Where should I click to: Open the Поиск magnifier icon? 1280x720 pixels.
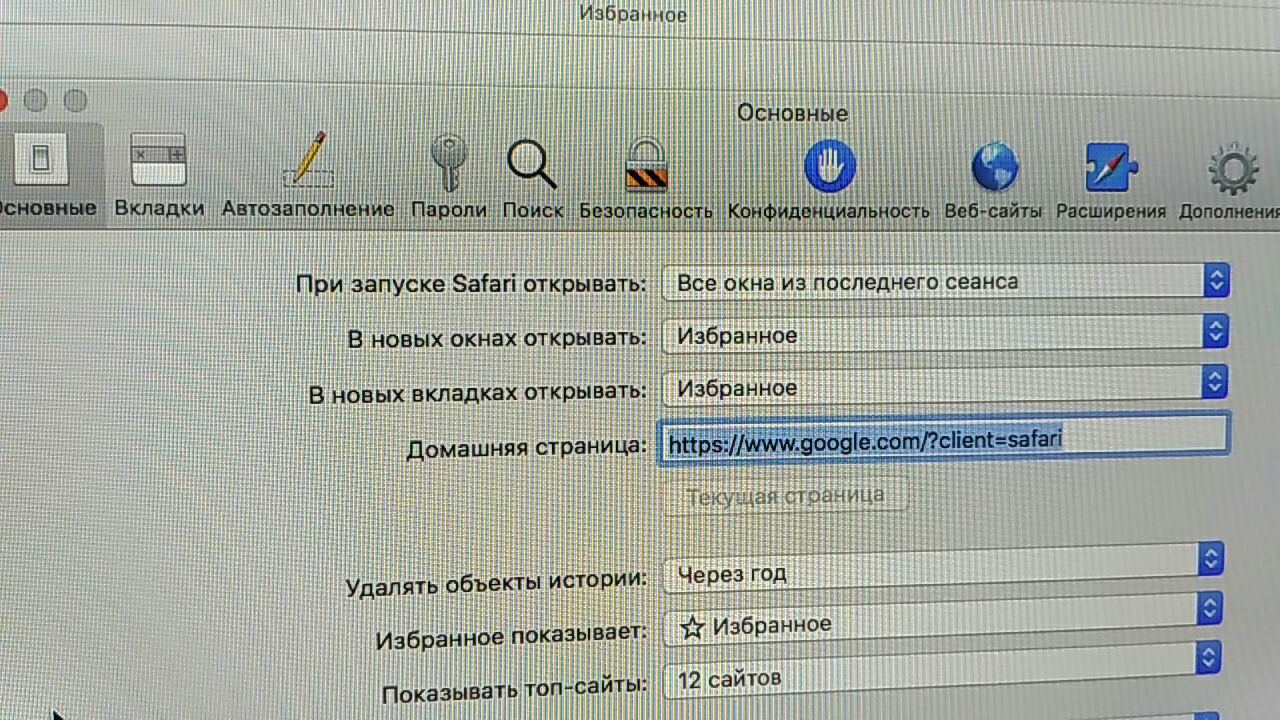pos(531,164)
